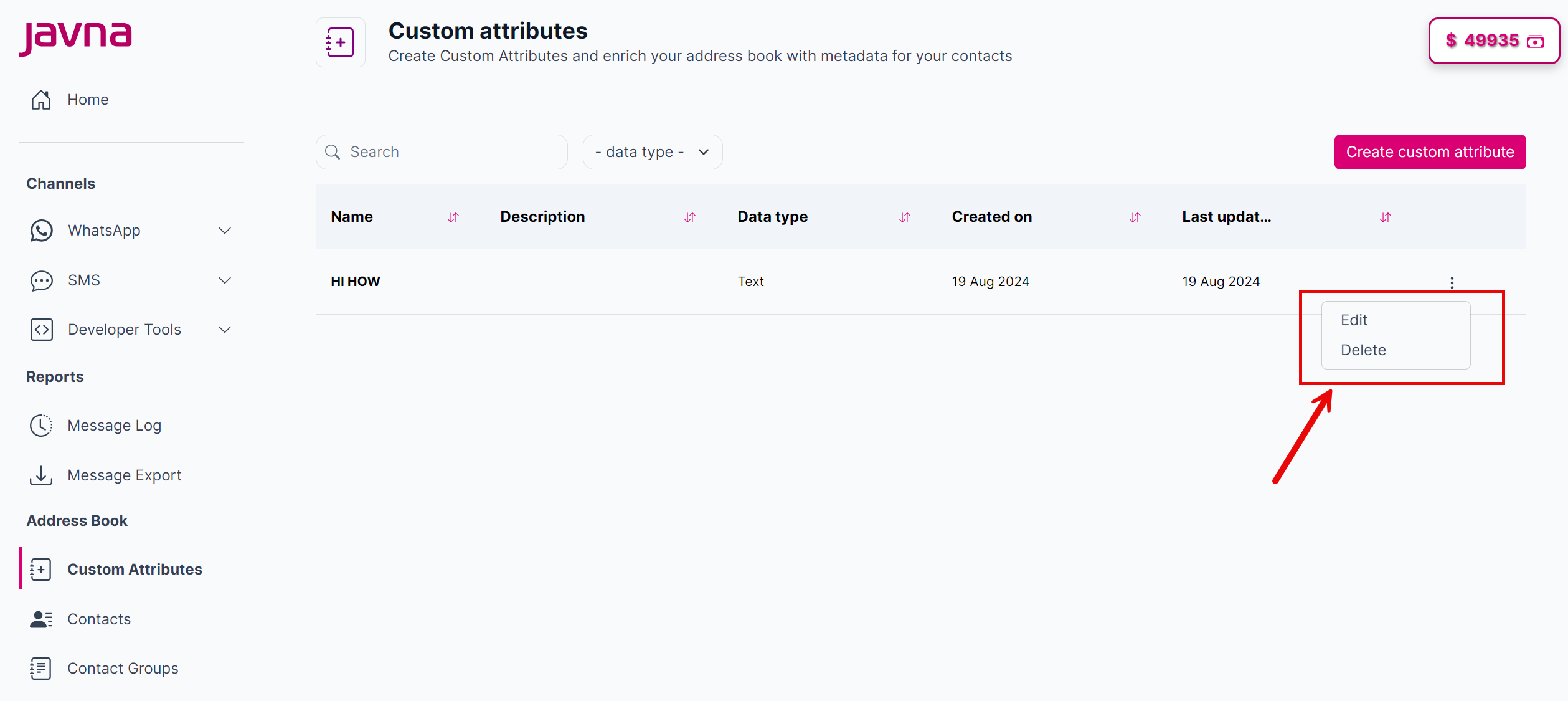The image size is (1568, 701).
Task: Select the Message Export download icon
Action: (x=40, y=475)
